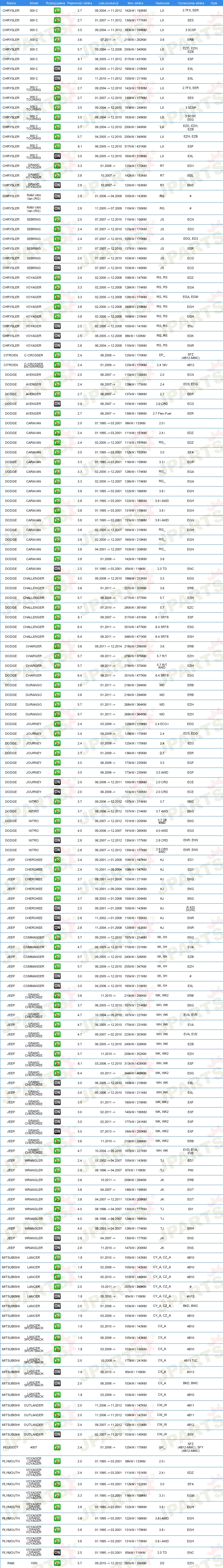Click the P00 engine code cell

191,1171
